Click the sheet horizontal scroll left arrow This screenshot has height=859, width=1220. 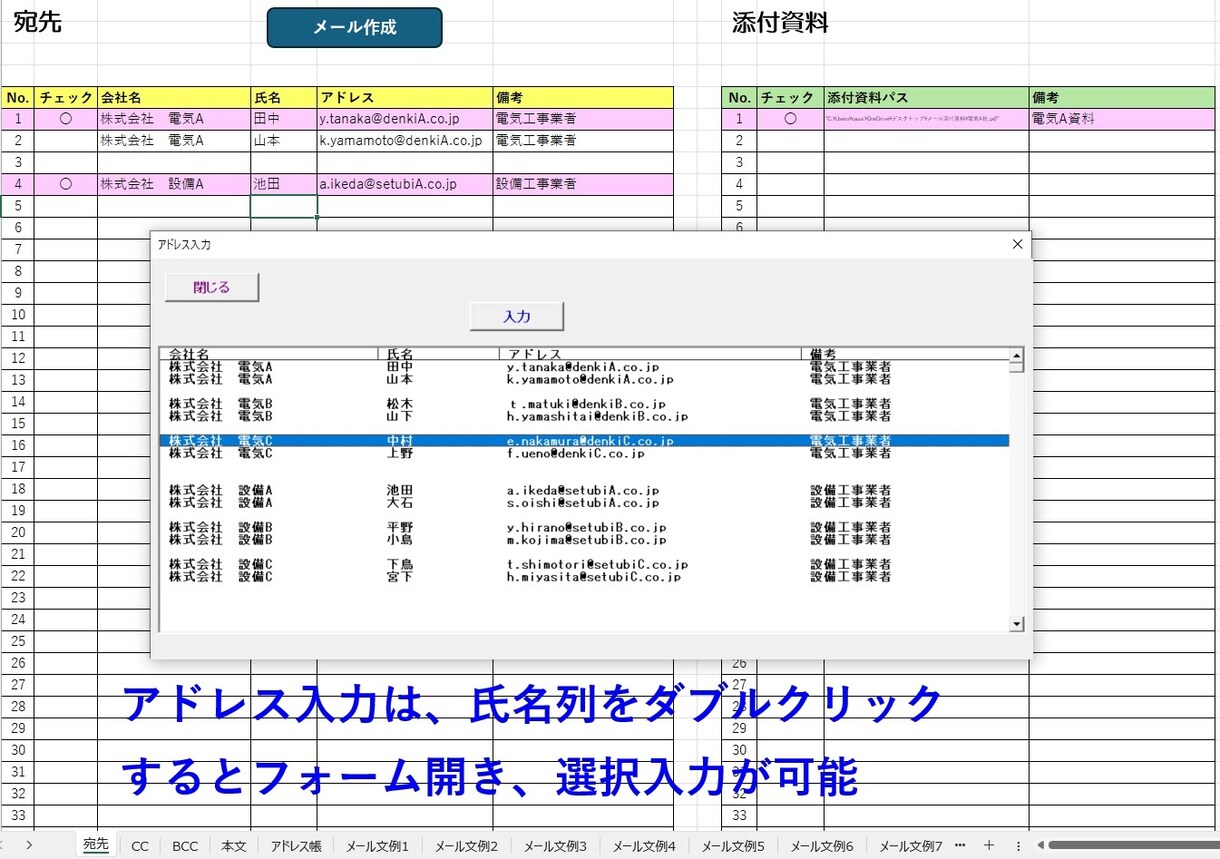coord(1041,845)
